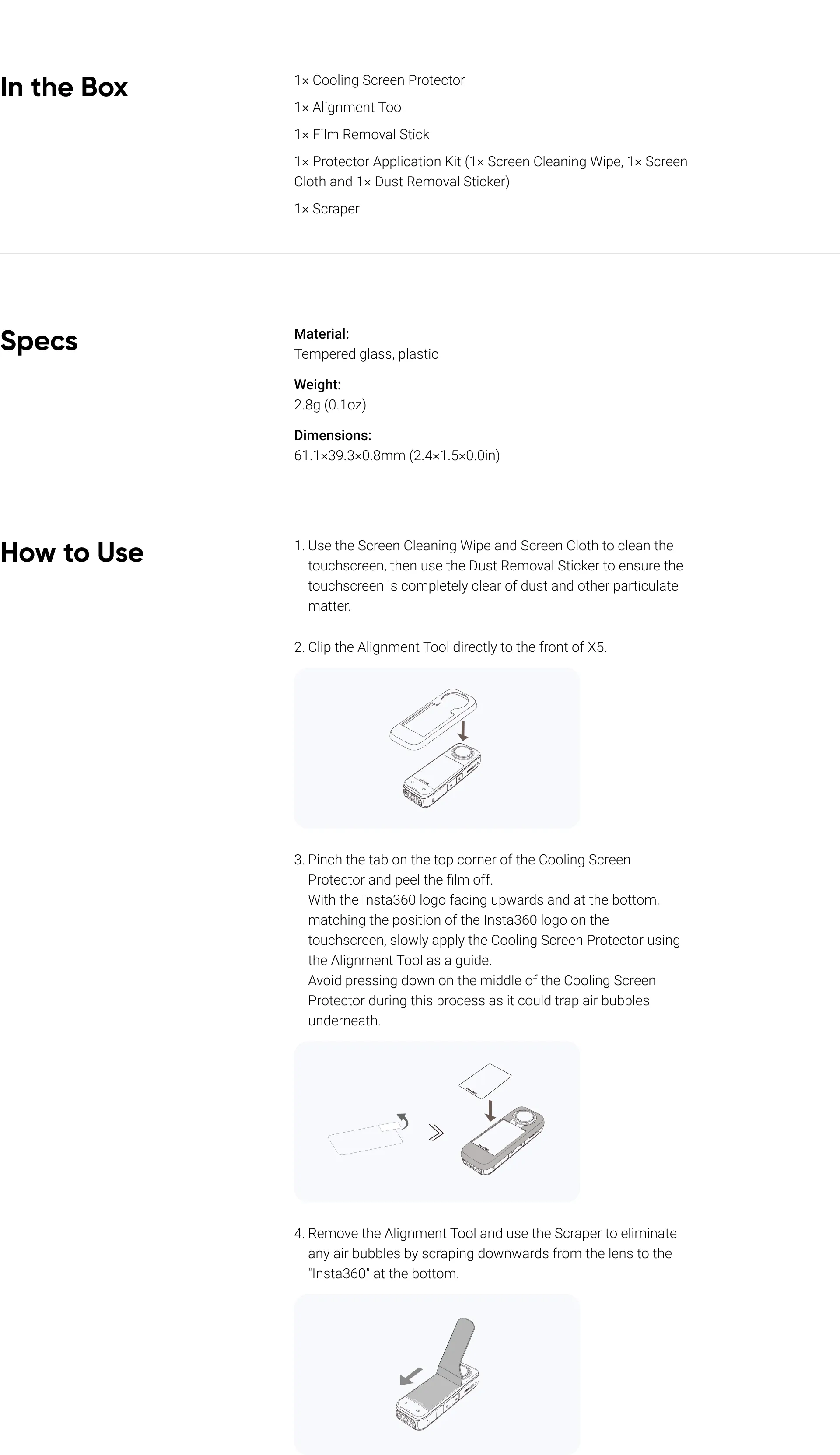Click the "Material:" spec label

click(322, 334)
